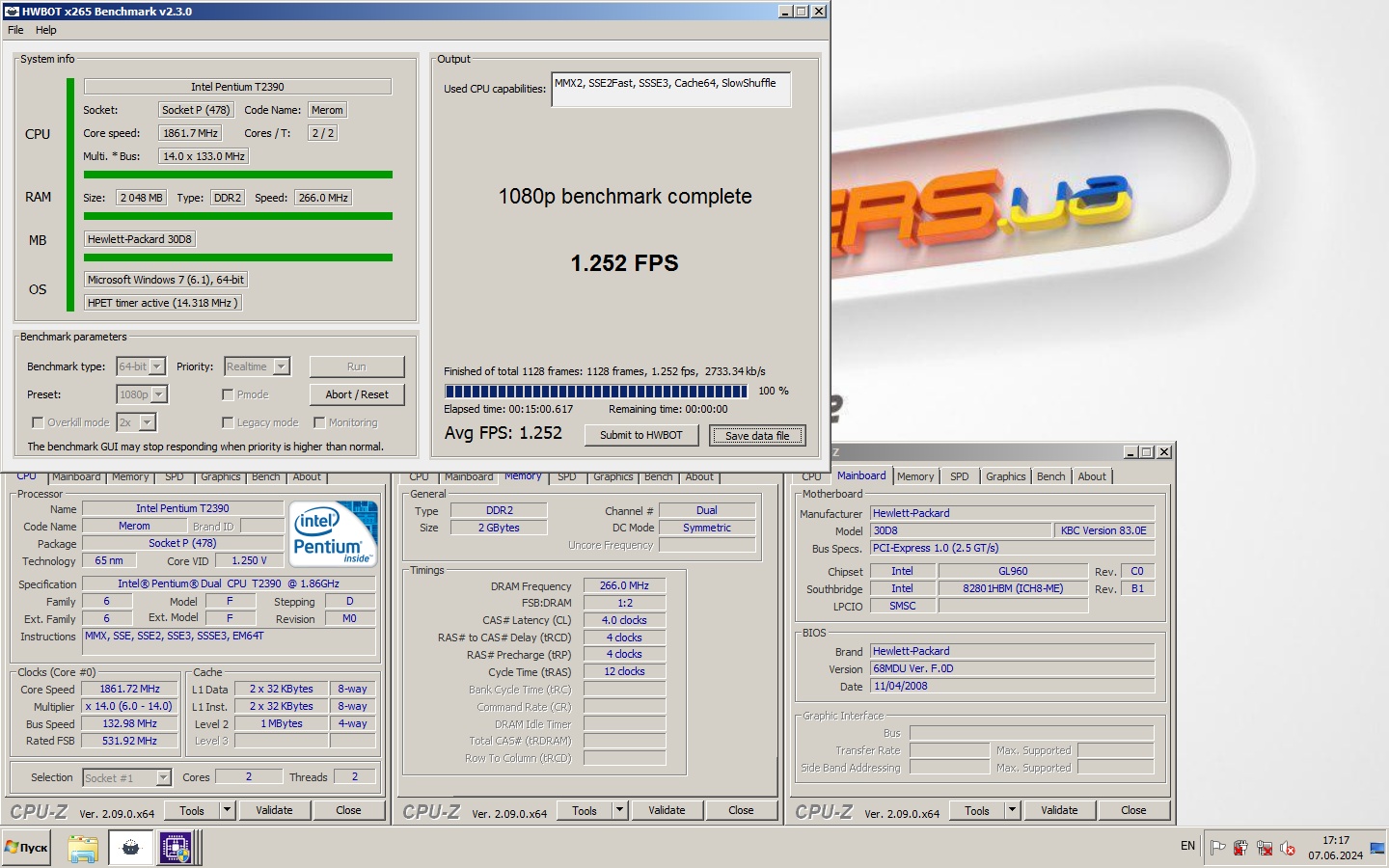The width and height of the screenshot is (1389, 868).
Task: Expand Tools arrow in CPU-Z Mainboard window
Action: coord(1012,810)
